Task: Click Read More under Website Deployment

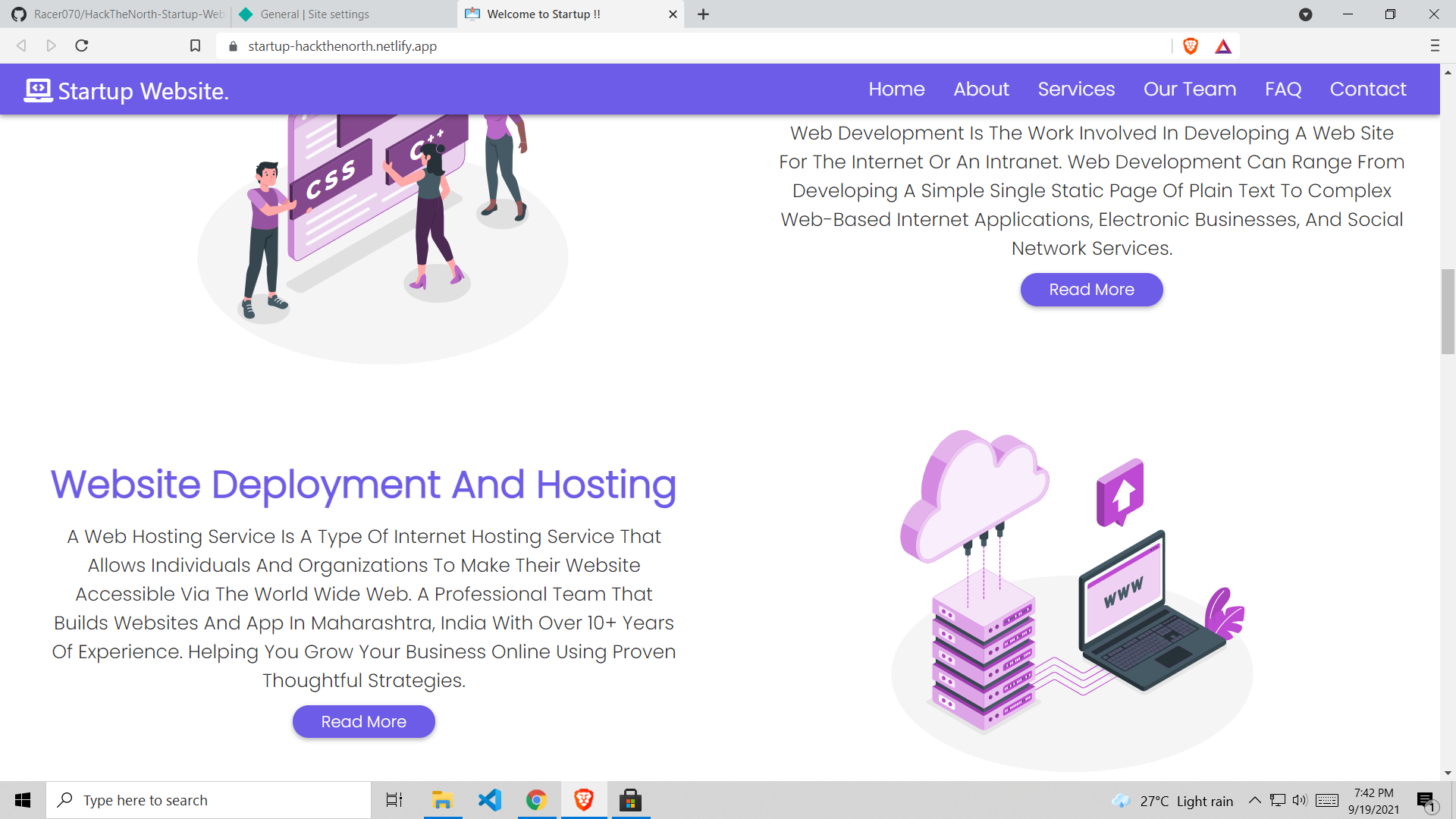Action: click(364, 722)
